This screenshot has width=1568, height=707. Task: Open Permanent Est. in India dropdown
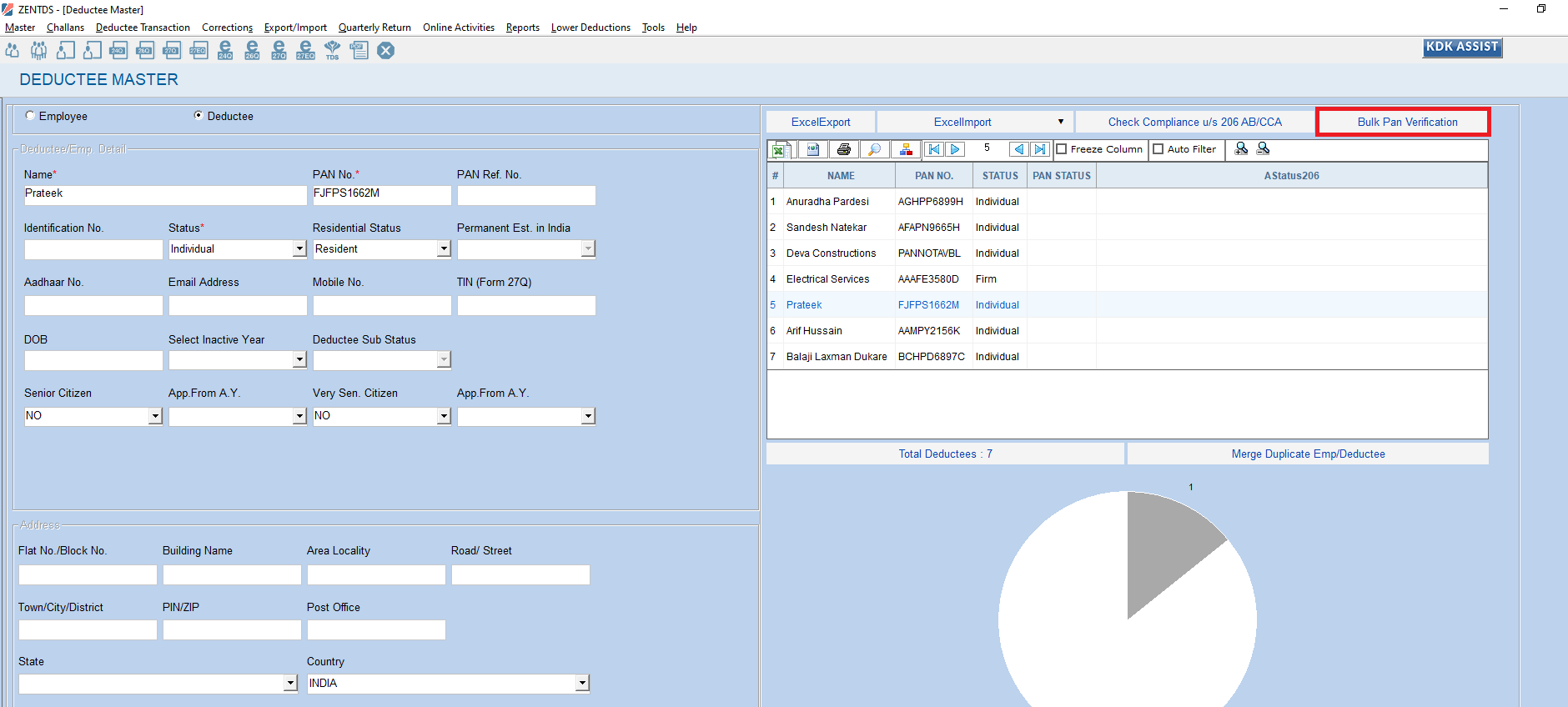[588, 248]
